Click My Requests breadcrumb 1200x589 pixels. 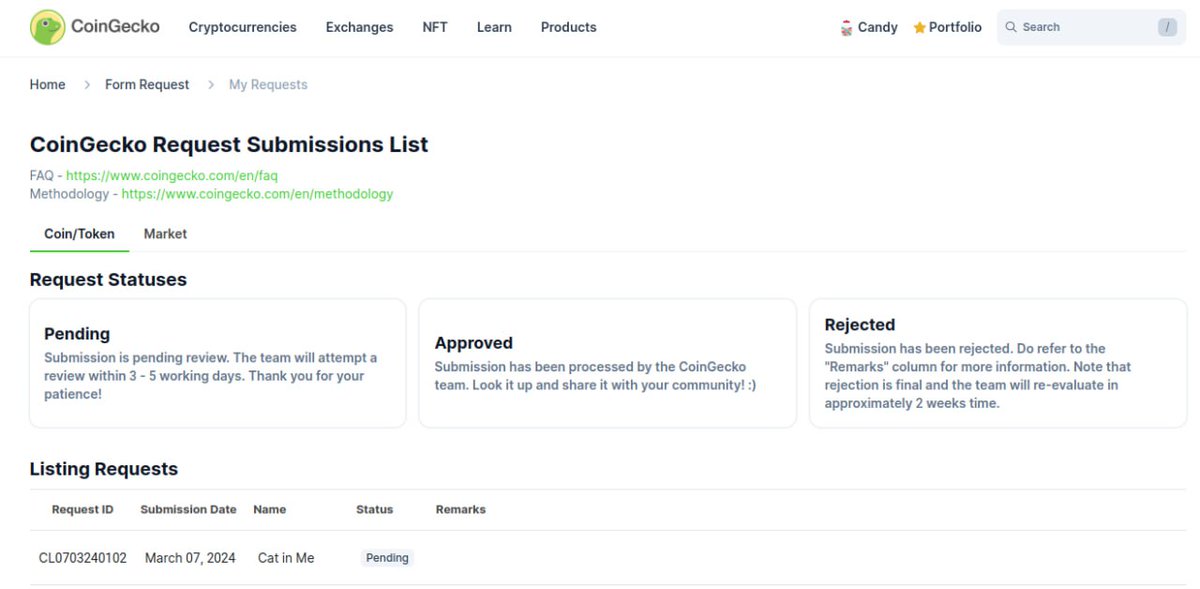(268, 85)
